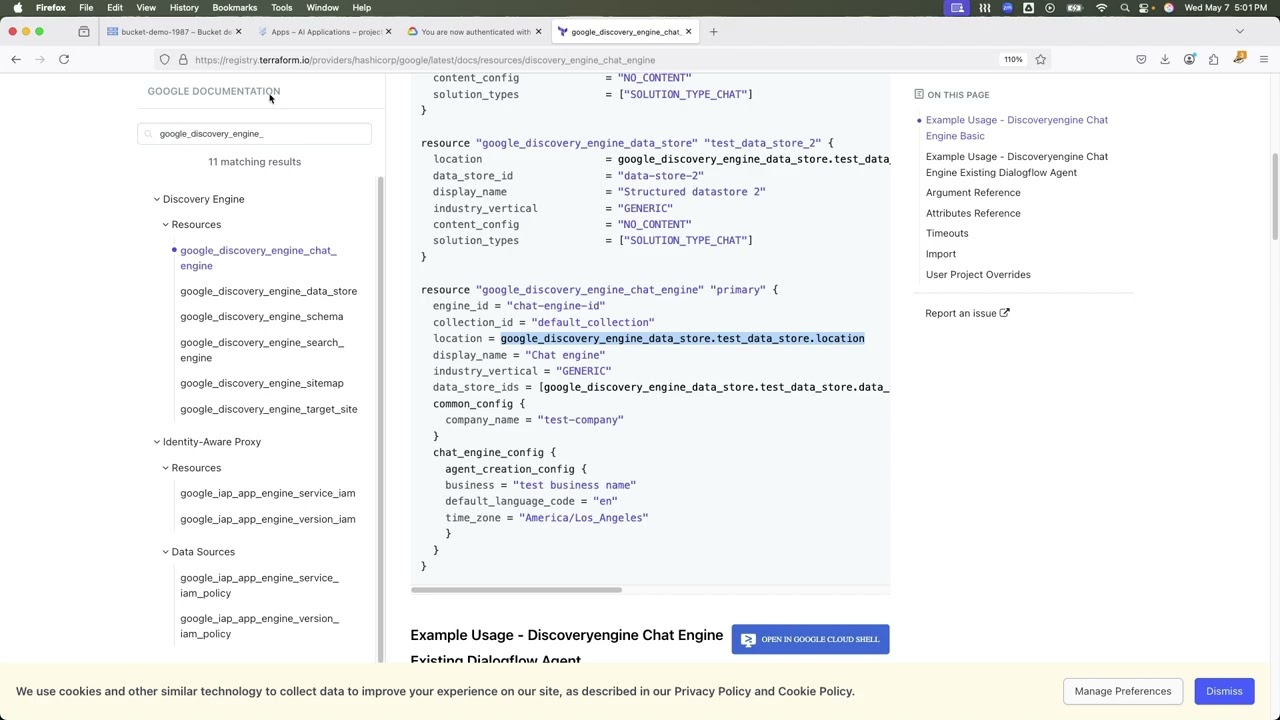Click the Zoom menu bar icon
The image size is (1280, 720).
1007,8
